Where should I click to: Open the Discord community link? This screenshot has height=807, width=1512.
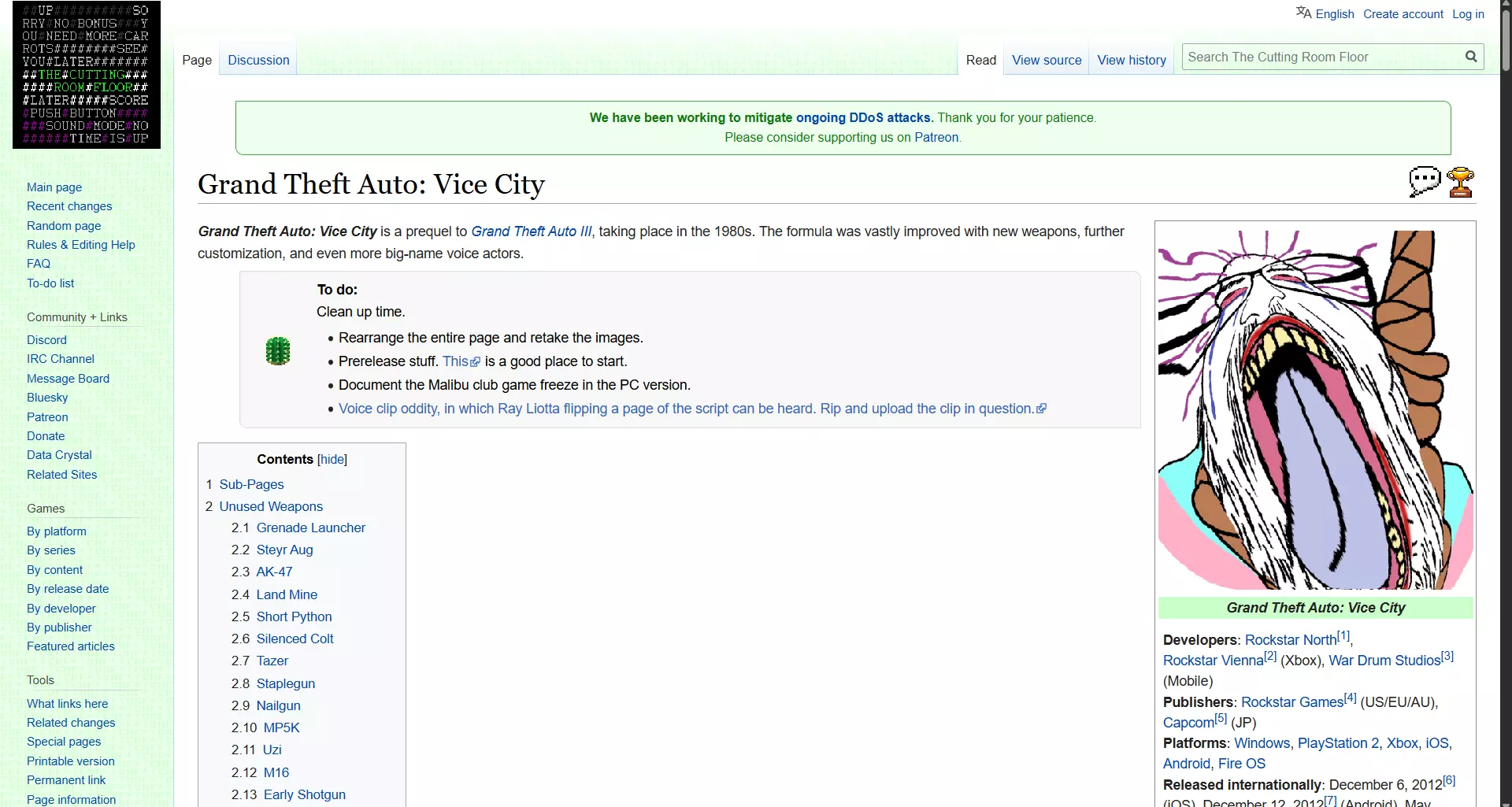tap(46, 340)
